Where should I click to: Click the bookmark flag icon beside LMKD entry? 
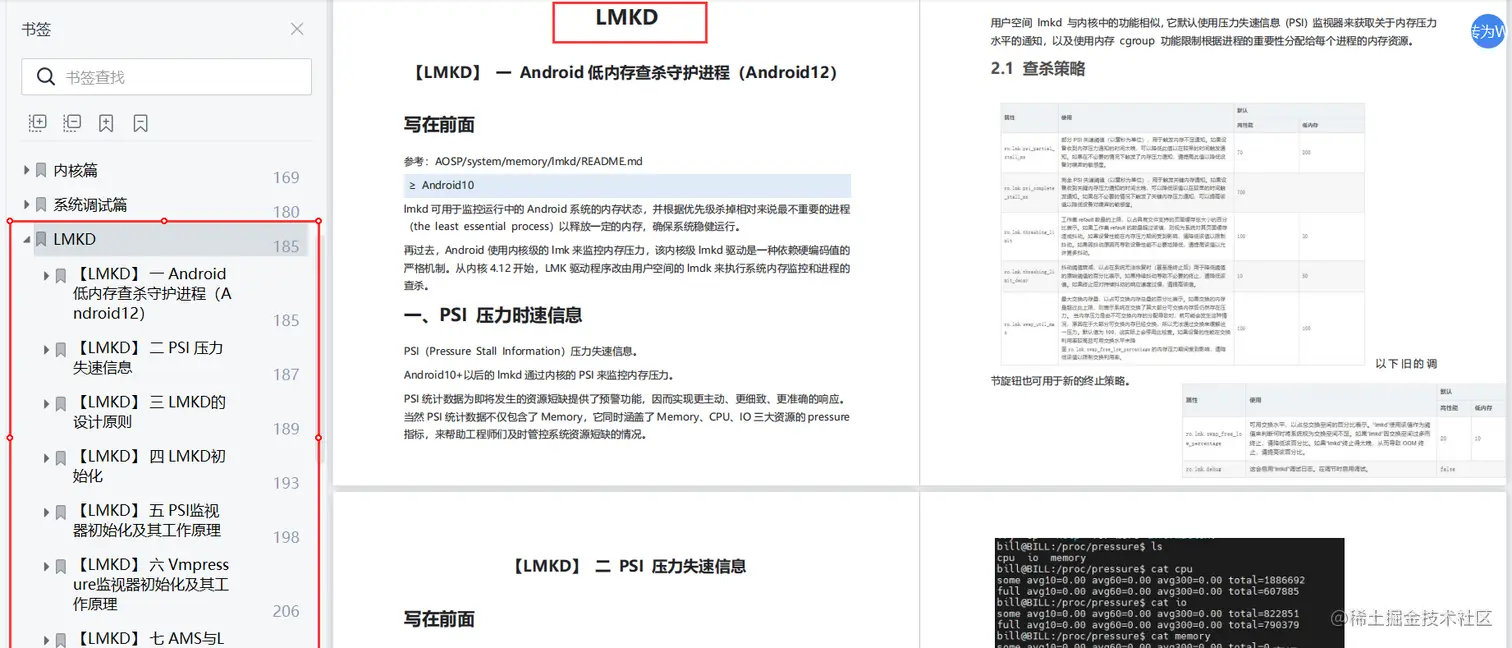tap(40, 239)
